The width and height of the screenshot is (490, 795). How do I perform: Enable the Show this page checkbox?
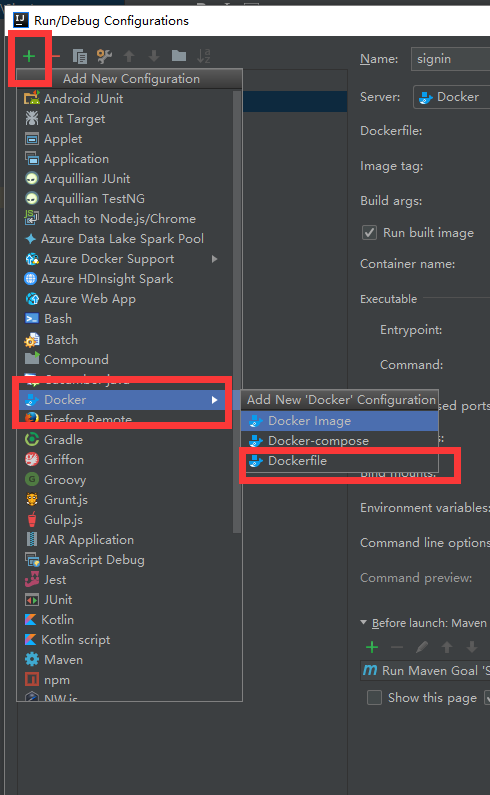[x=374, y=698]
